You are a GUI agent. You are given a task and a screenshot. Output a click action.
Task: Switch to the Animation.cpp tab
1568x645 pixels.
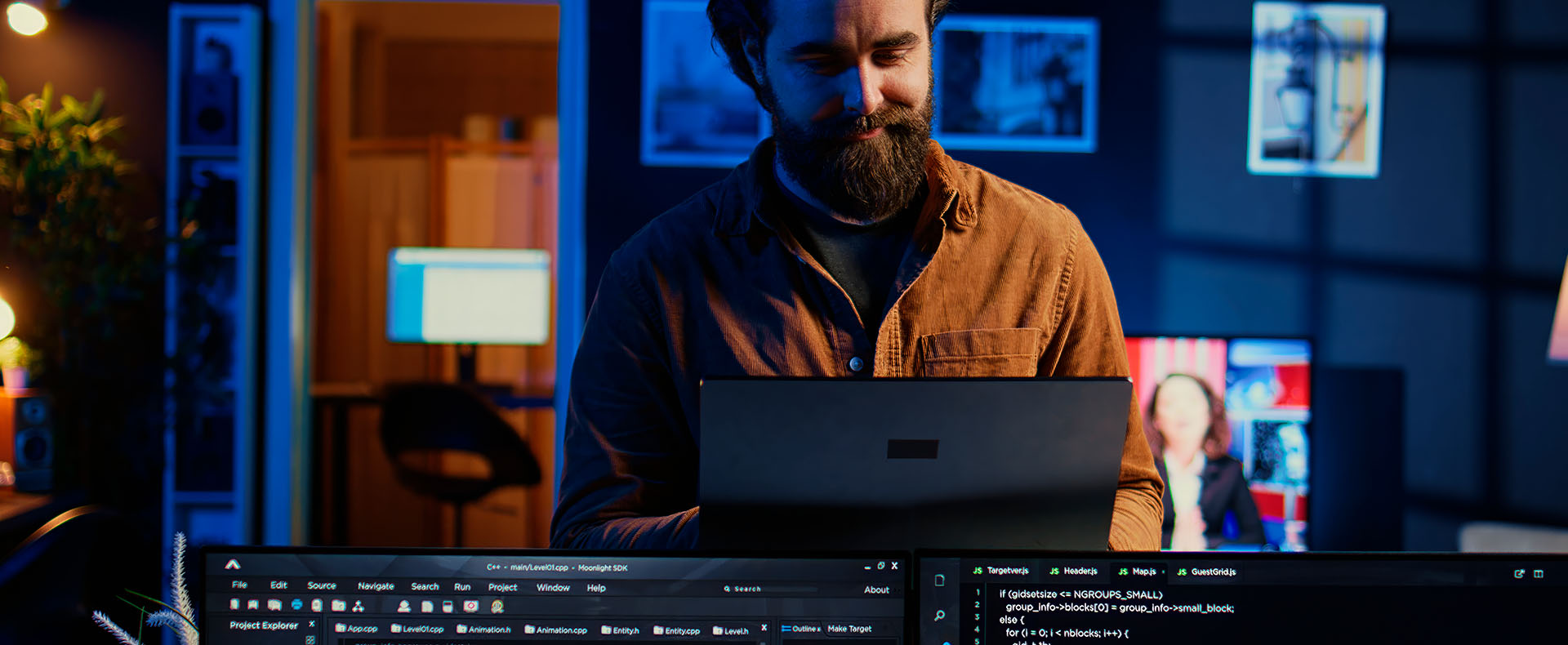556,629
